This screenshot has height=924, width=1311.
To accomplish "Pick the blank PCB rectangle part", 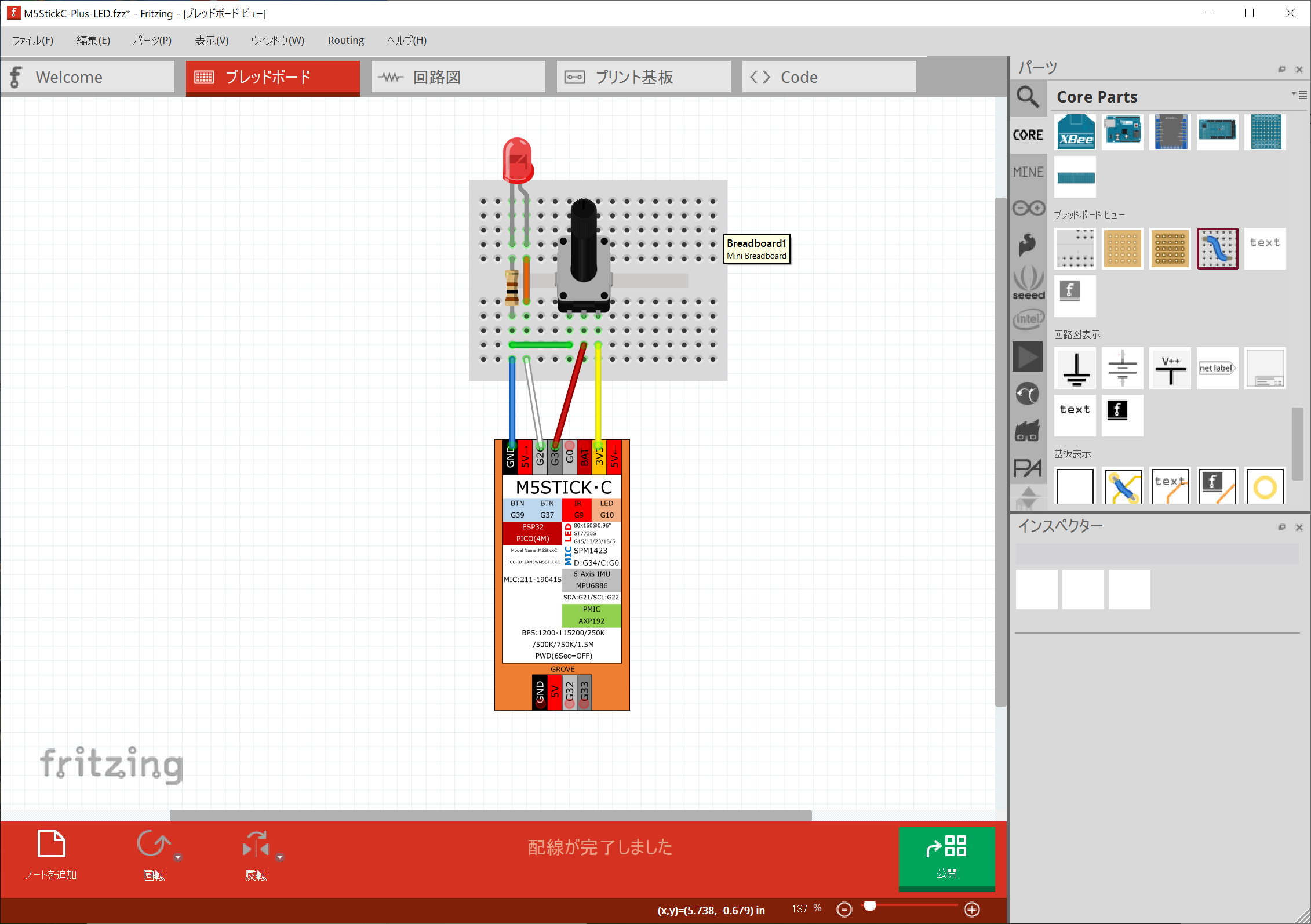I will (1075, 486).
